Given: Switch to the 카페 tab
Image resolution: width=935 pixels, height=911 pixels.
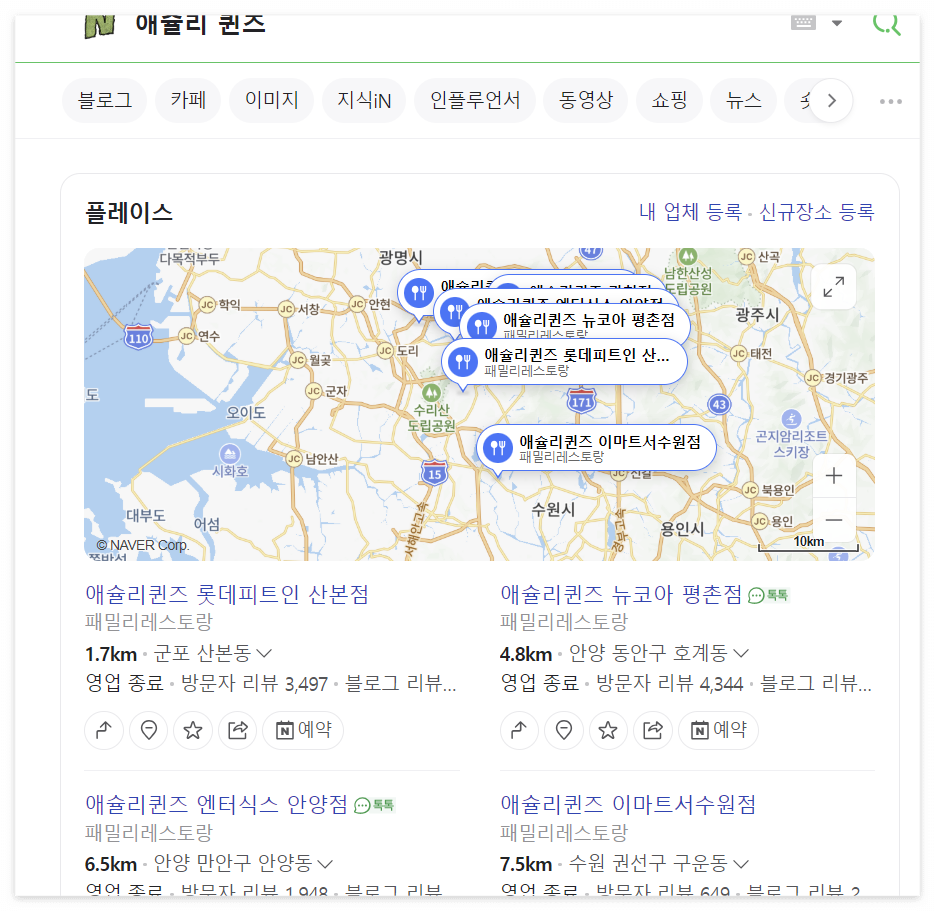Looking at the screenshot, I should [188, 100].
